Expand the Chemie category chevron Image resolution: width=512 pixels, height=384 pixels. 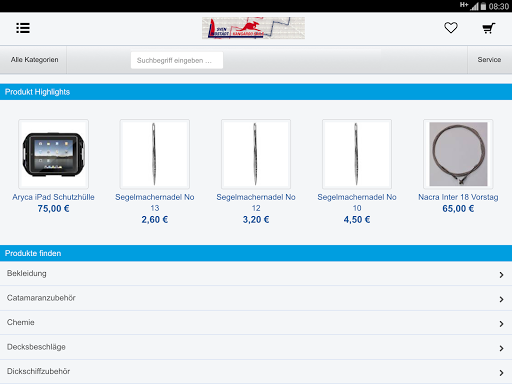pos(501,324)
